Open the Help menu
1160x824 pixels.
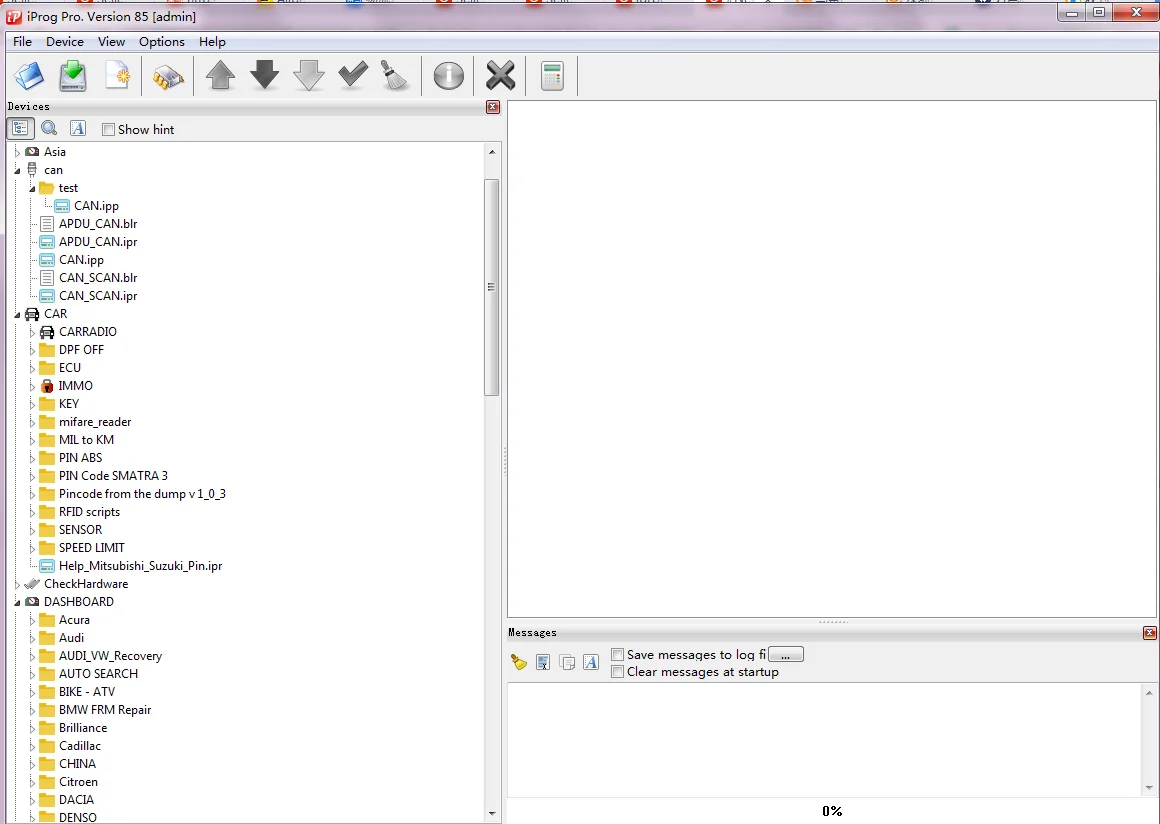click(212, 41)
